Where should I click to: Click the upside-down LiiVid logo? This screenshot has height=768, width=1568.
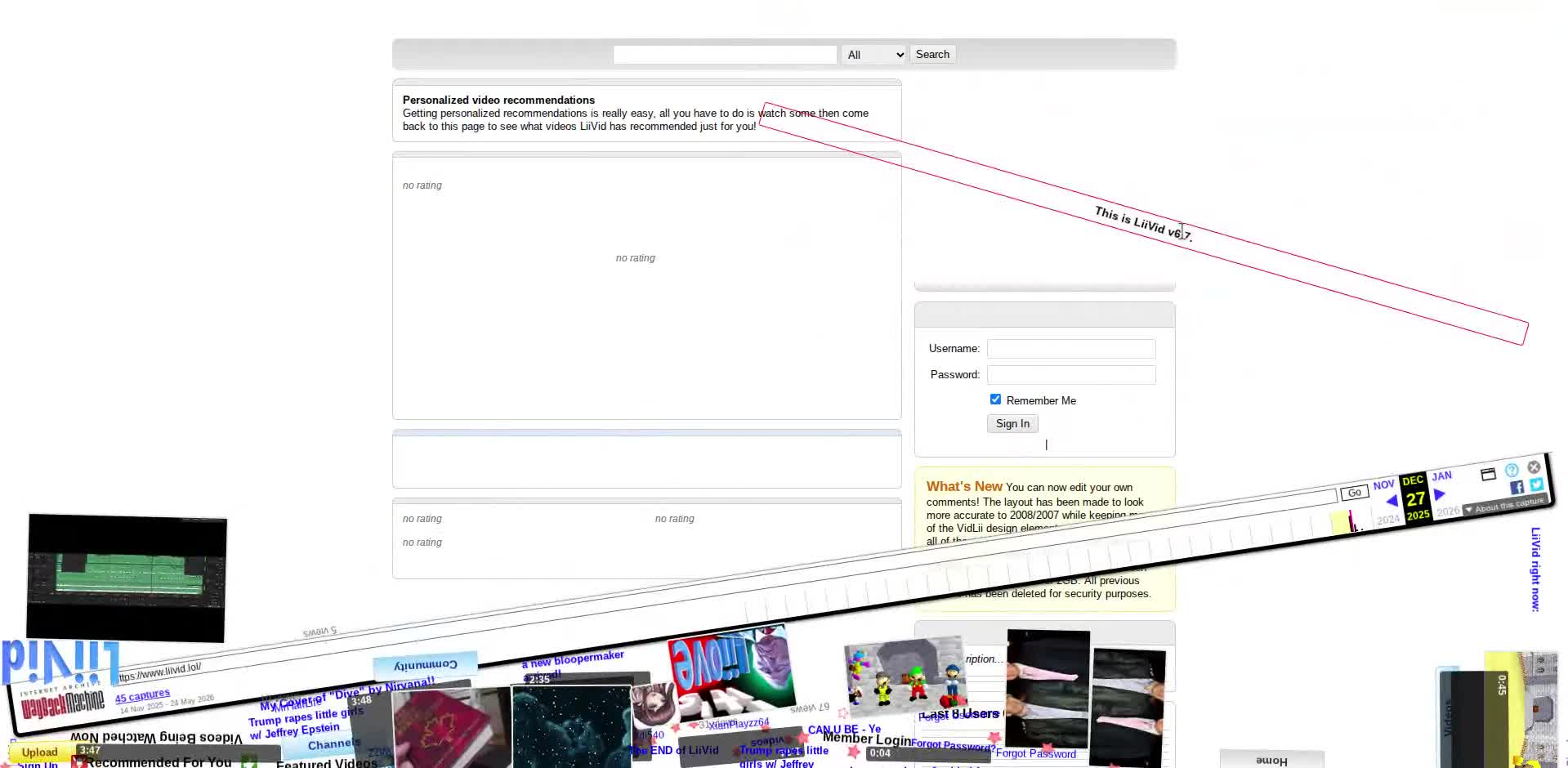[x=60, y=662]
